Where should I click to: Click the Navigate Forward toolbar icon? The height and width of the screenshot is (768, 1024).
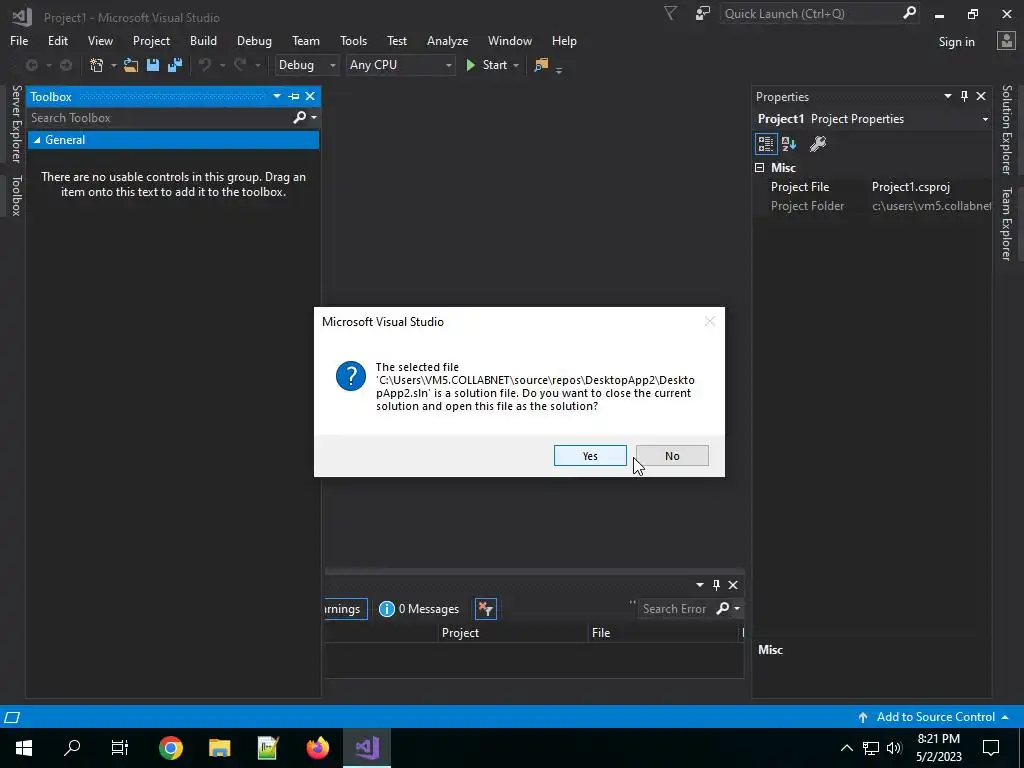point(66,65)
